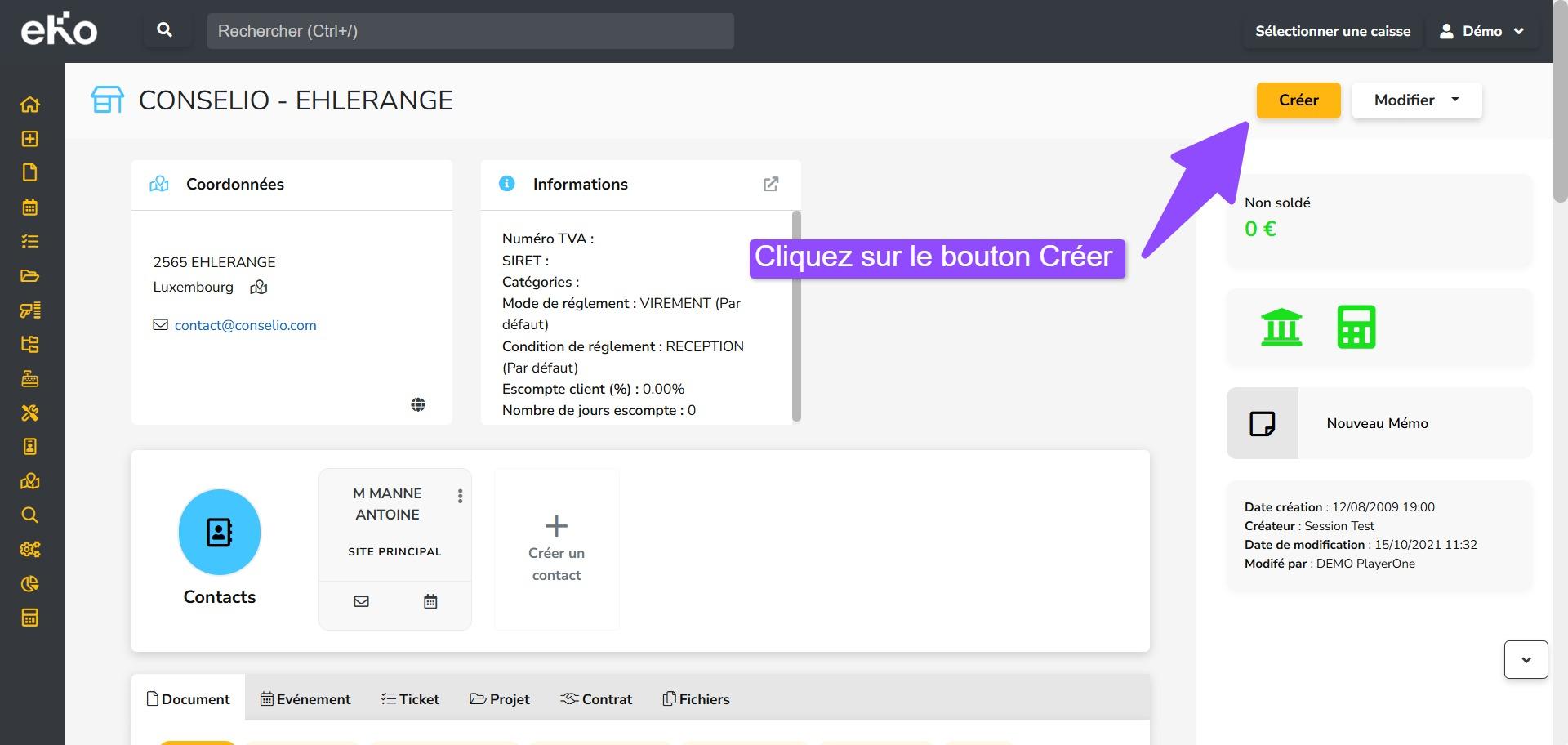Switch to the Evénement tab
Screen dimensions: 1568x745
305,699
